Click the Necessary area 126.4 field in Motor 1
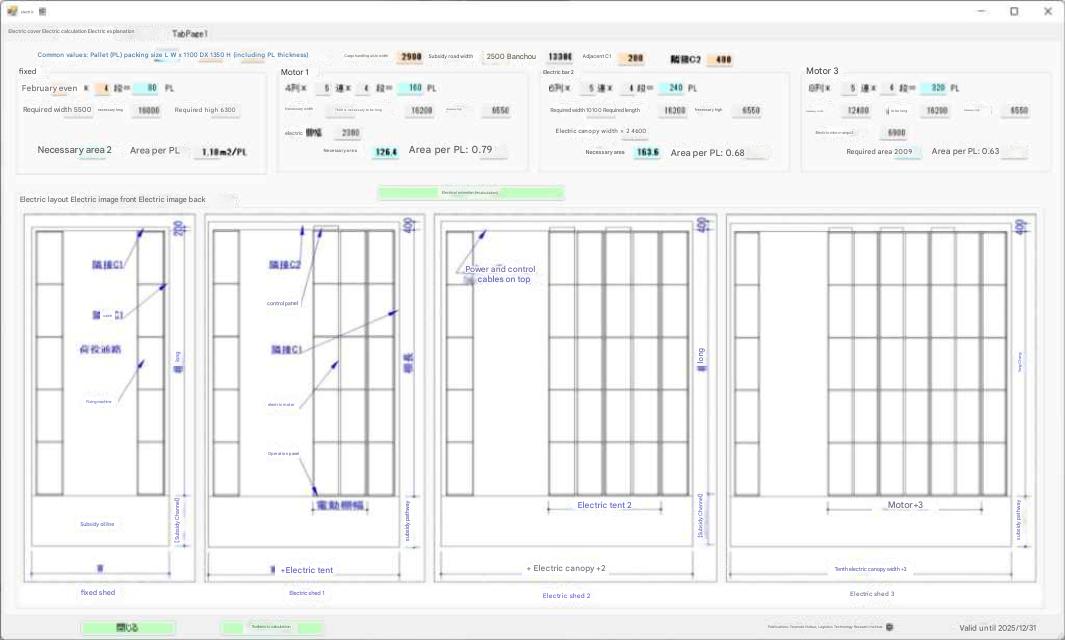1065x640 pixels. click(385, 152)
